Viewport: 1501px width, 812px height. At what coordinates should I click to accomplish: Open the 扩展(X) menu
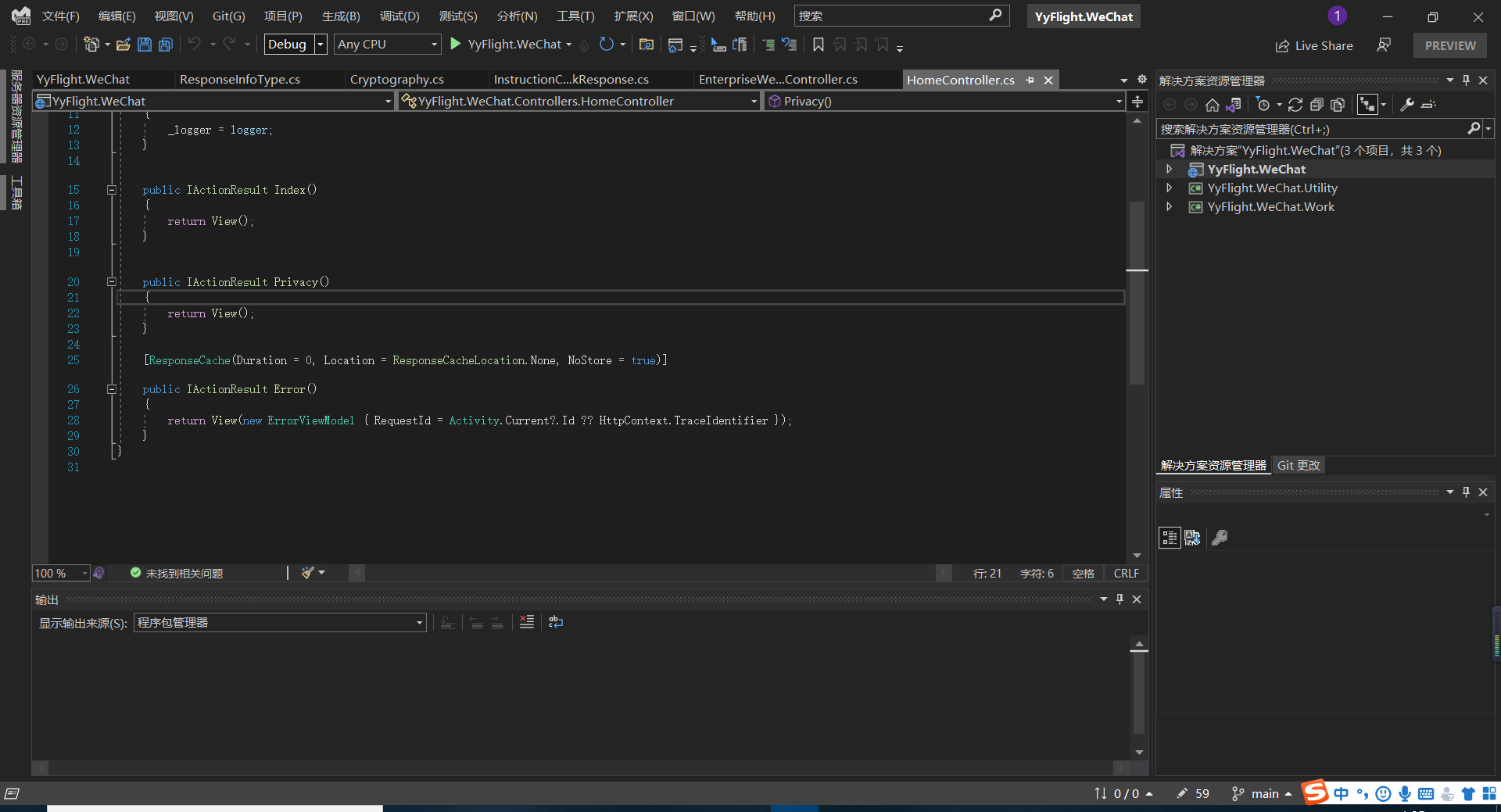coord(633,16)
